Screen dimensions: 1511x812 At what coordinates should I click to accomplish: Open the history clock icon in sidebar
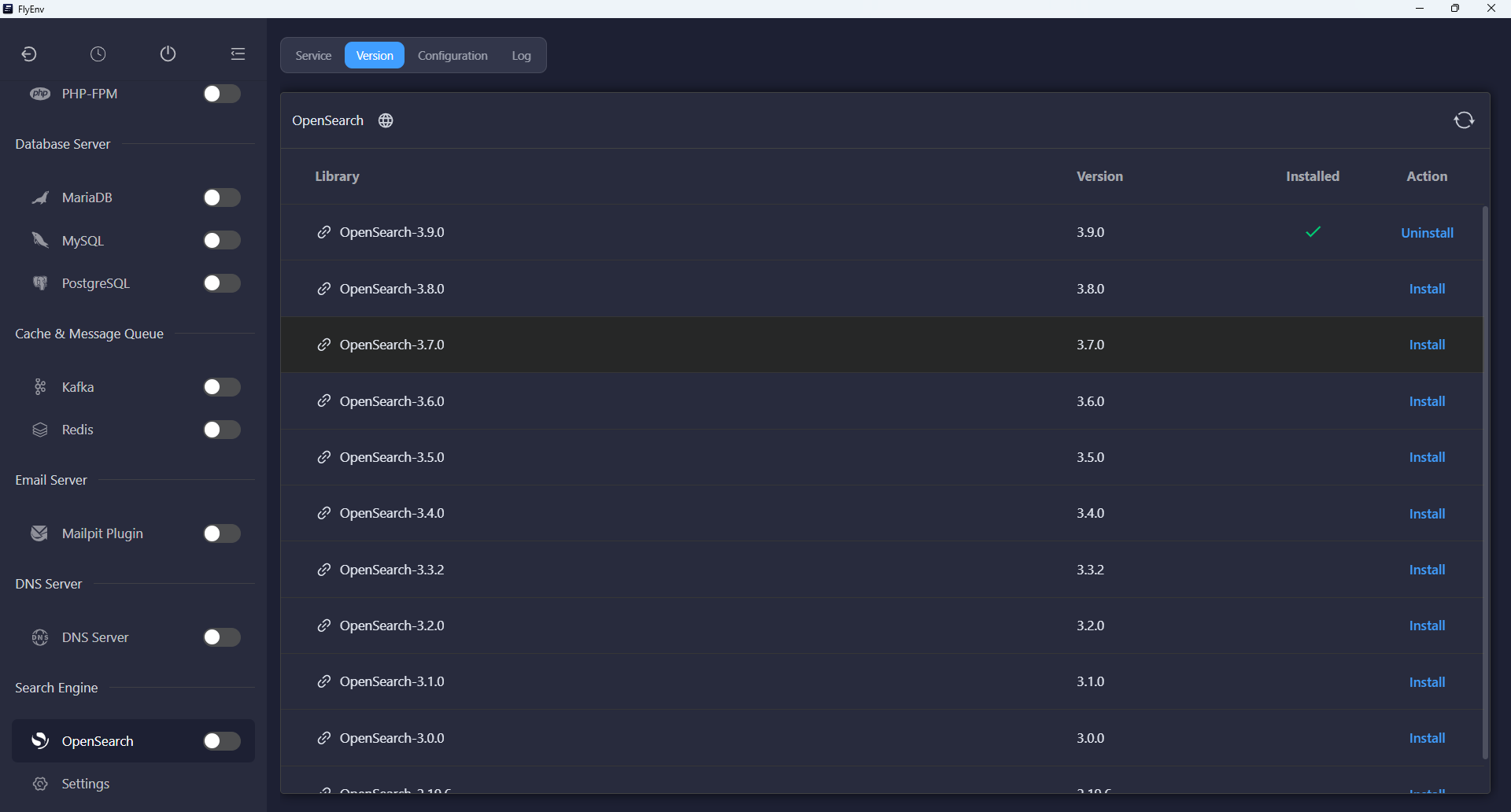tap(98, 54)
